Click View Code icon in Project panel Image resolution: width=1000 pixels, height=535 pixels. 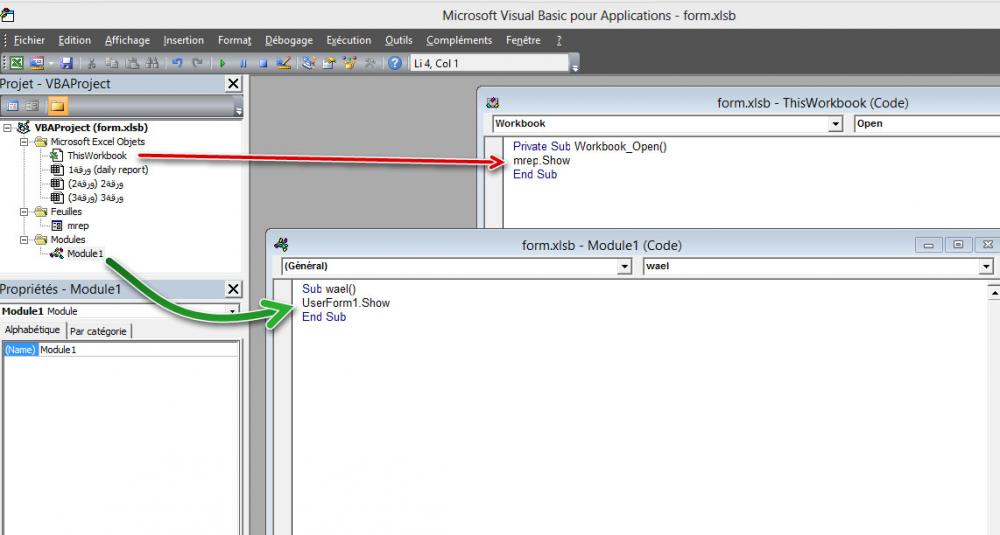tap(13, 106)
